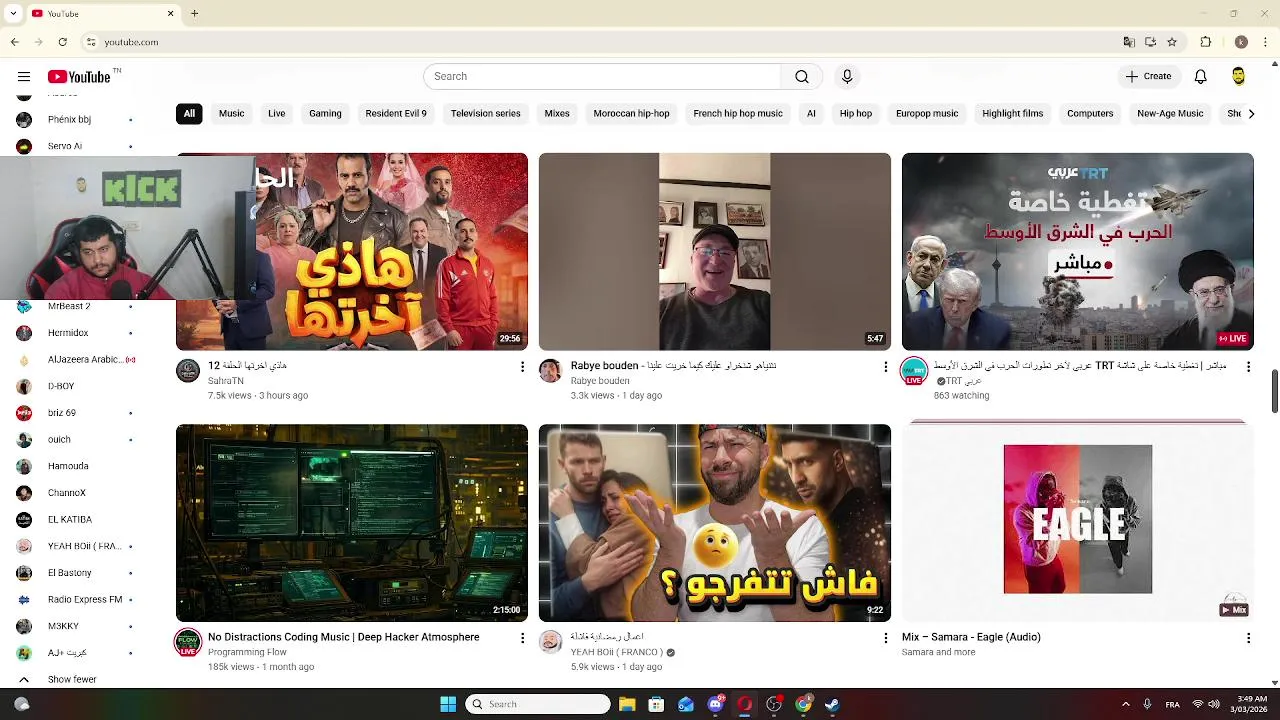The image size is (1280, 720).
Task: Select the AI filter chip
Action: [811, 114]
